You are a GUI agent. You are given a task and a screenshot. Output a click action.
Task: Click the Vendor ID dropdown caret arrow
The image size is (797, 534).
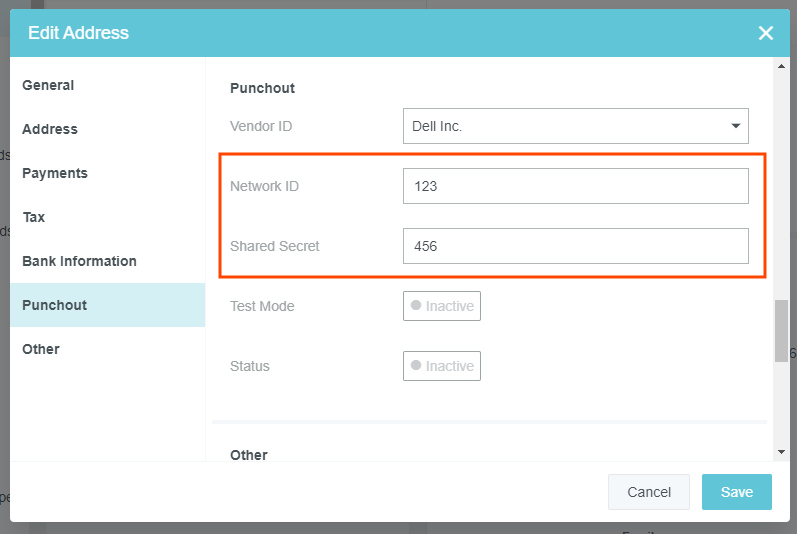click(736, 126)
